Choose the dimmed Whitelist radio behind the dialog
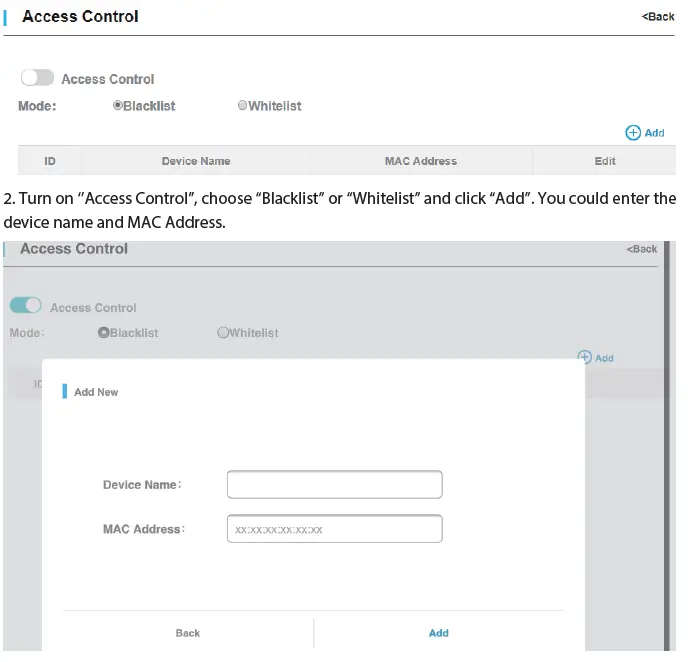696x662 pixels. [x=223, y=333]
